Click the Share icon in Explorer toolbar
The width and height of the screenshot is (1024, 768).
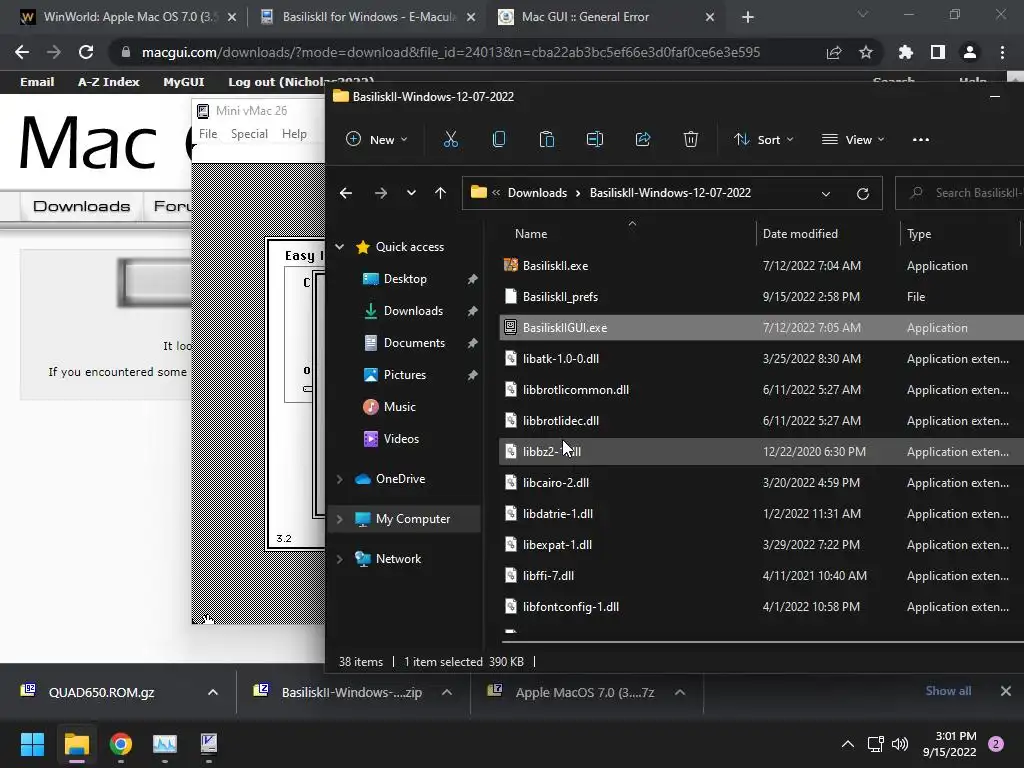[x=643, y=139]
